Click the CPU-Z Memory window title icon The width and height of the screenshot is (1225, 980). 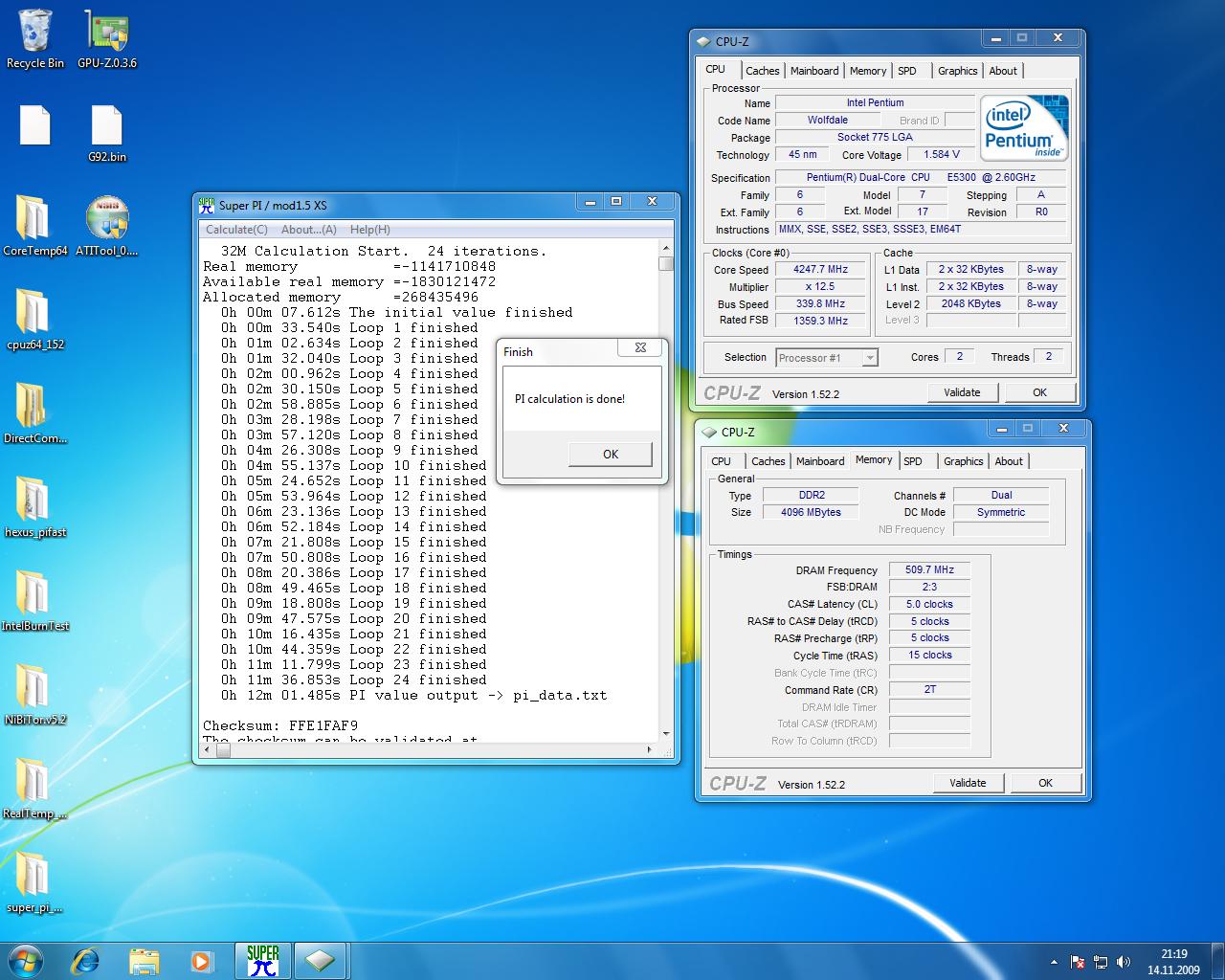[x=709, y=432]
